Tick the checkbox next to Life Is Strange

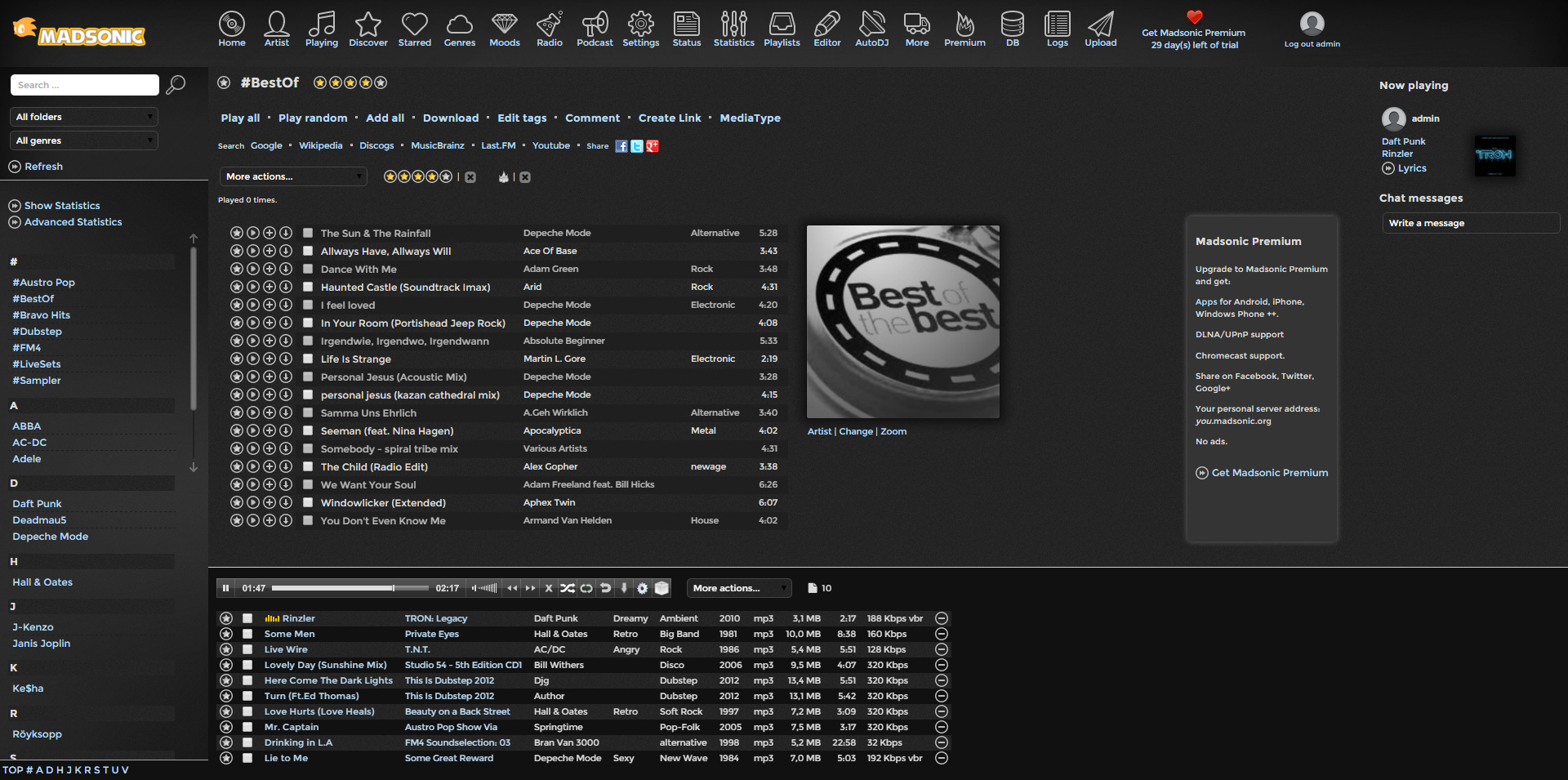point(308,359)
